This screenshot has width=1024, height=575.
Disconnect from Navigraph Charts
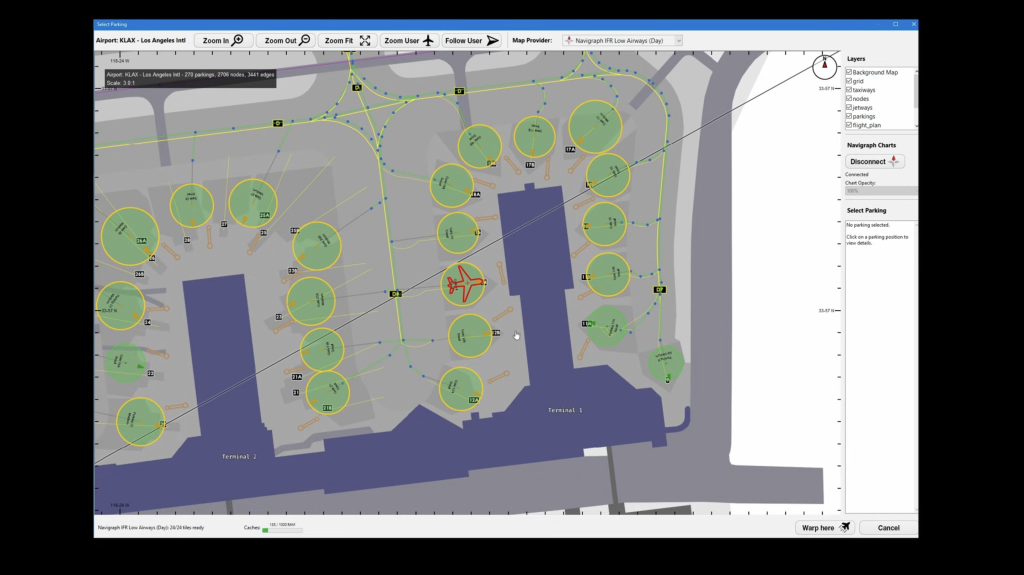[875, 161]
